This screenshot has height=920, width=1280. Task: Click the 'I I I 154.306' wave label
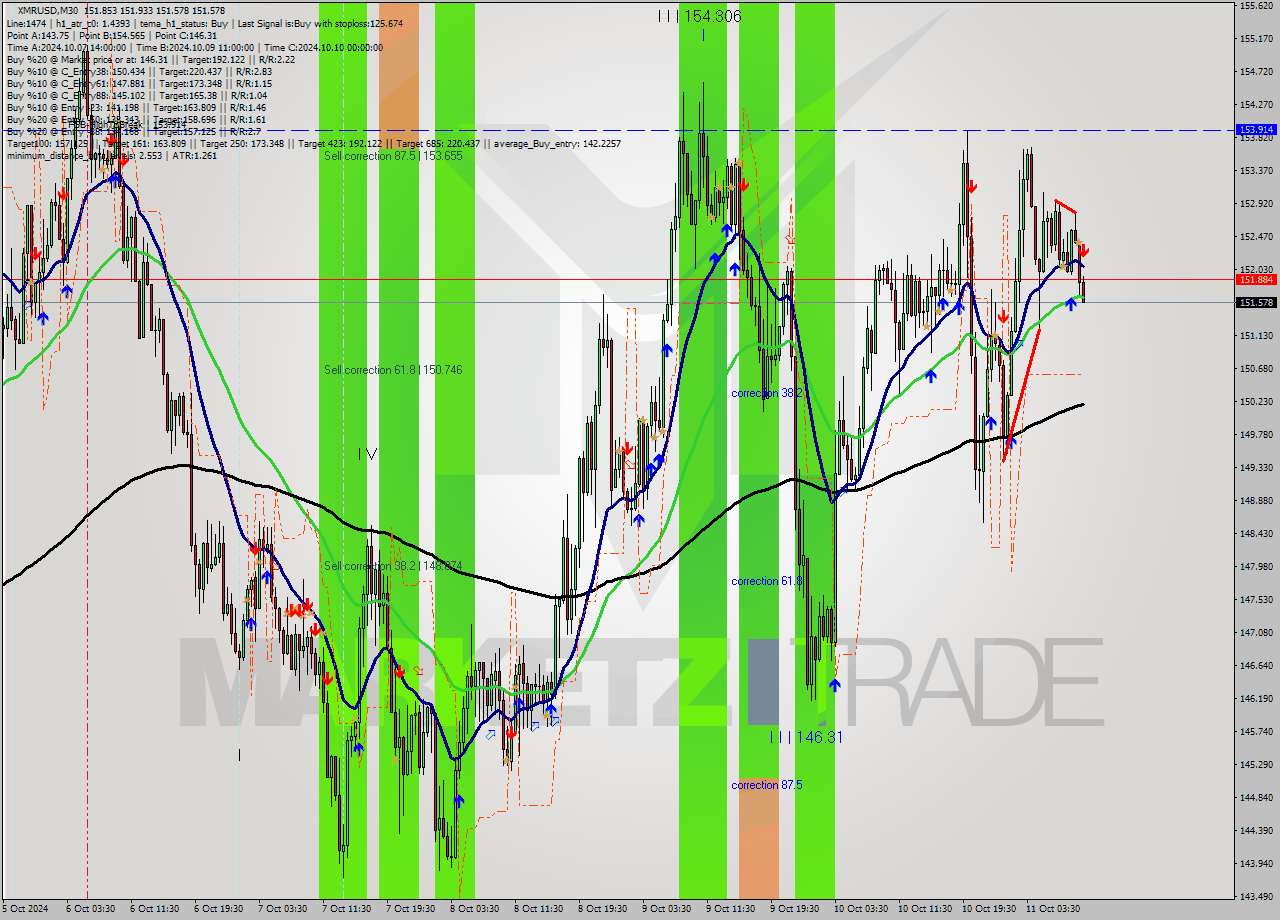pyautogui.click(x=700, y=16)
